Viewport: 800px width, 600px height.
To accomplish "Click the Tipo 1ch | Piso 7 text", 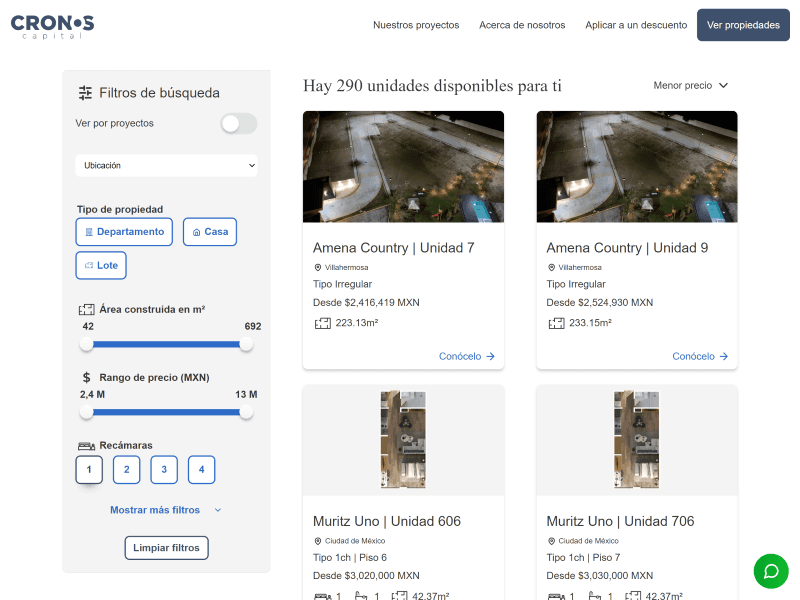I will [x=583, y=558].
